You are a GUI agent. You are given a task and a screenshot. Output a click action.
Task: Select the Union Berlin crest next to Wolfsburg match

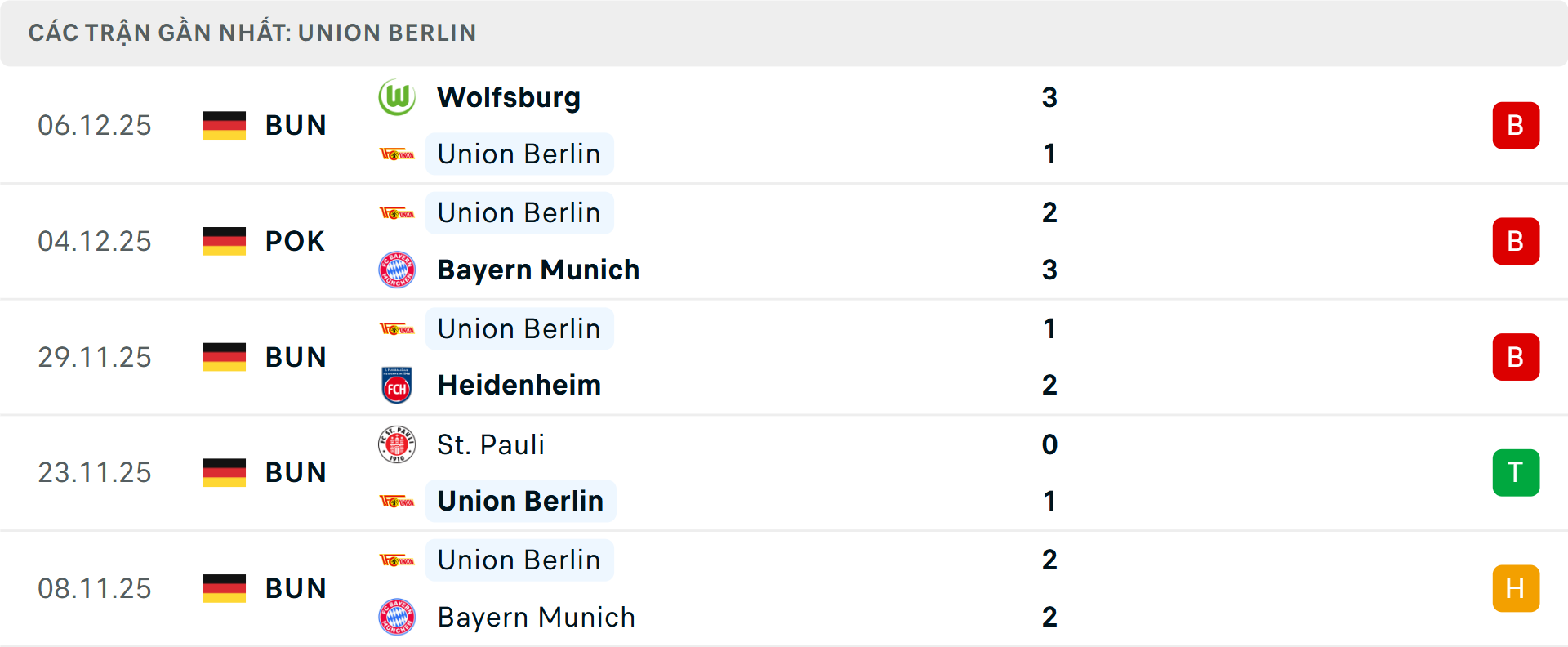(398, 154)
